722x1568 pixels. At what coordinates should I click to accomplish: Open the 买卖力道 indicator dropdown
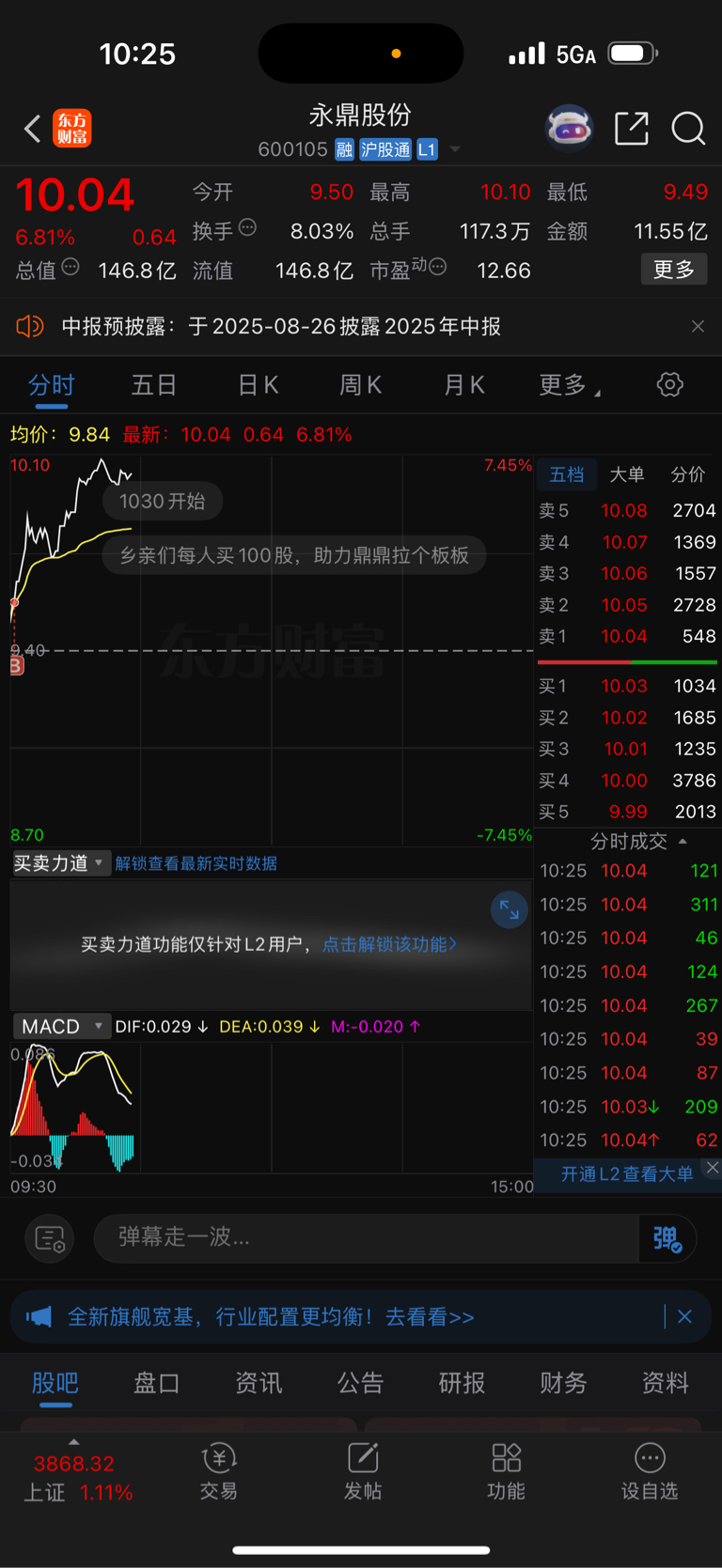[60, 863]
